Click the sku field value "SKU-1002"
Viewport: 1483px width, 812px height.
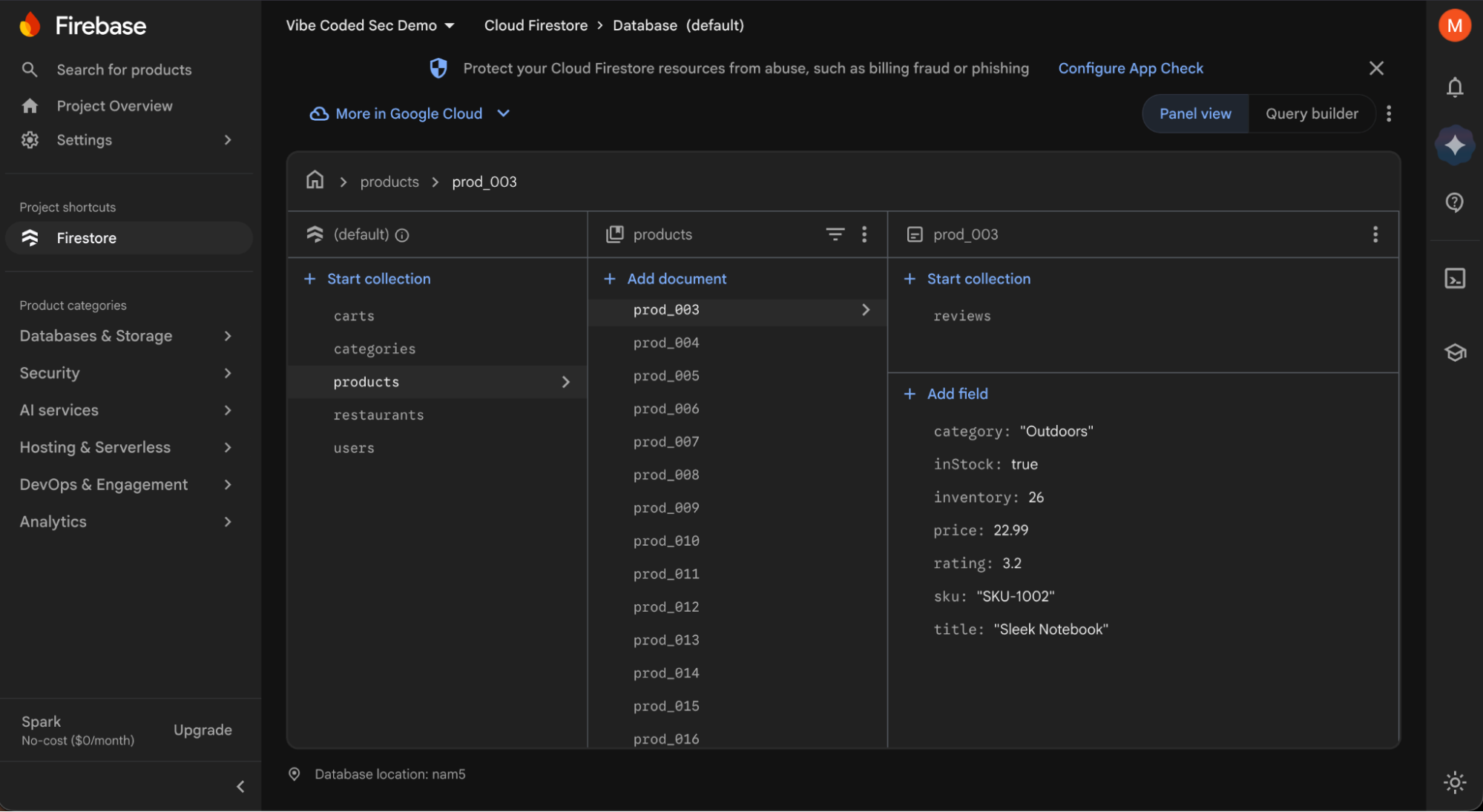[x=1016, y=596]
